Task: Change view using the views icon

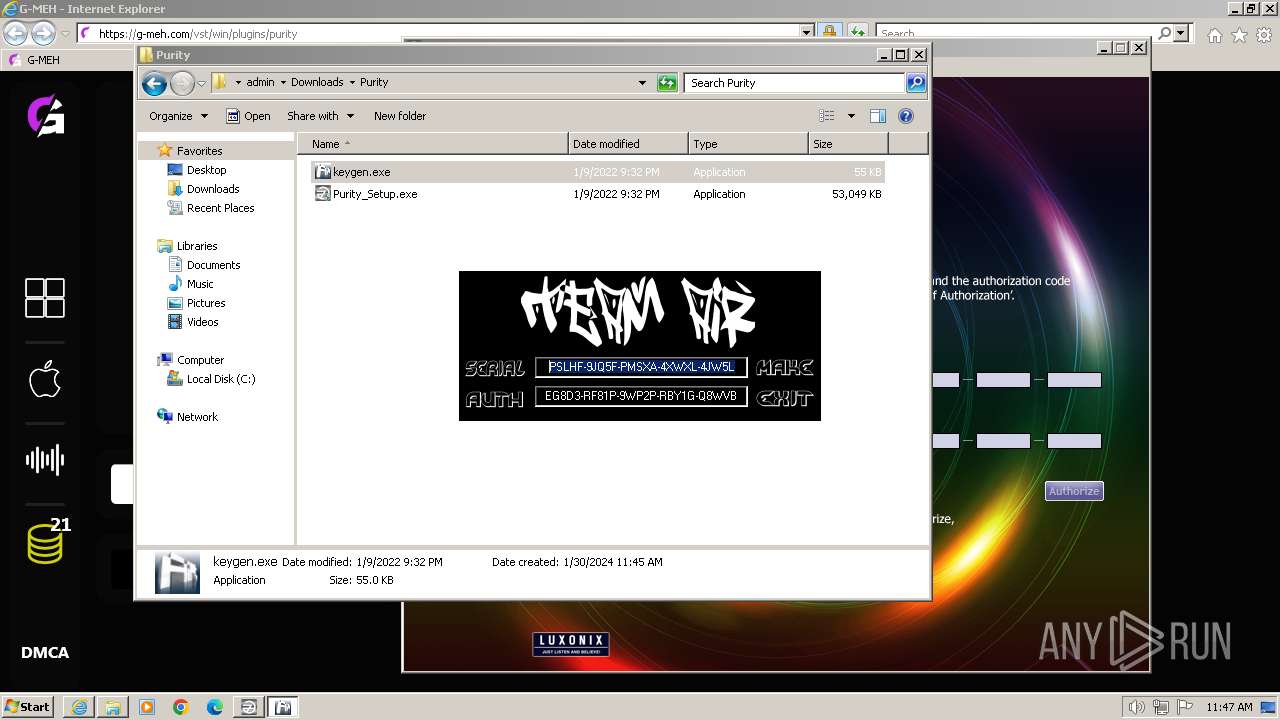Action: [x=827, y=116]
